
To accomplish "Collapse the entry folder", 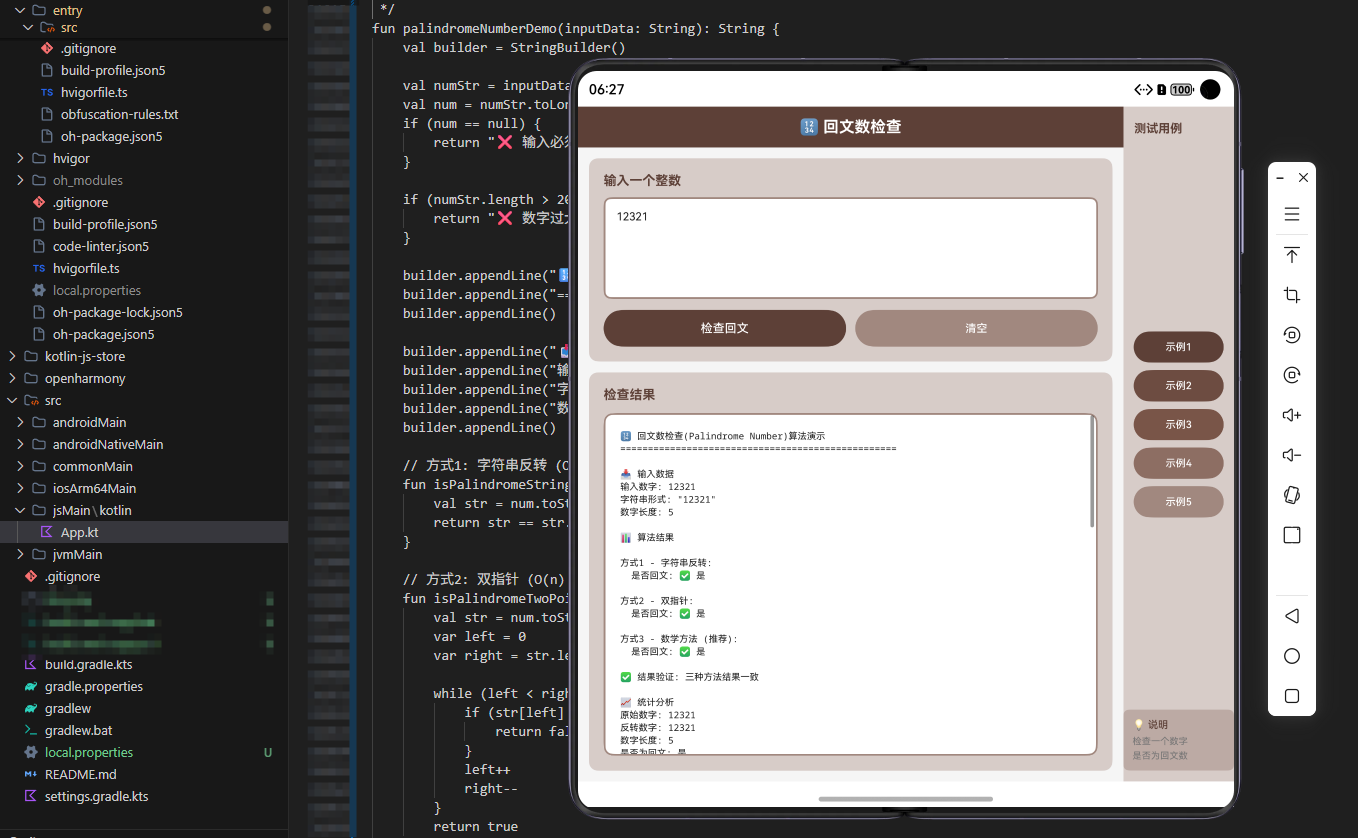I will point(20,10).
